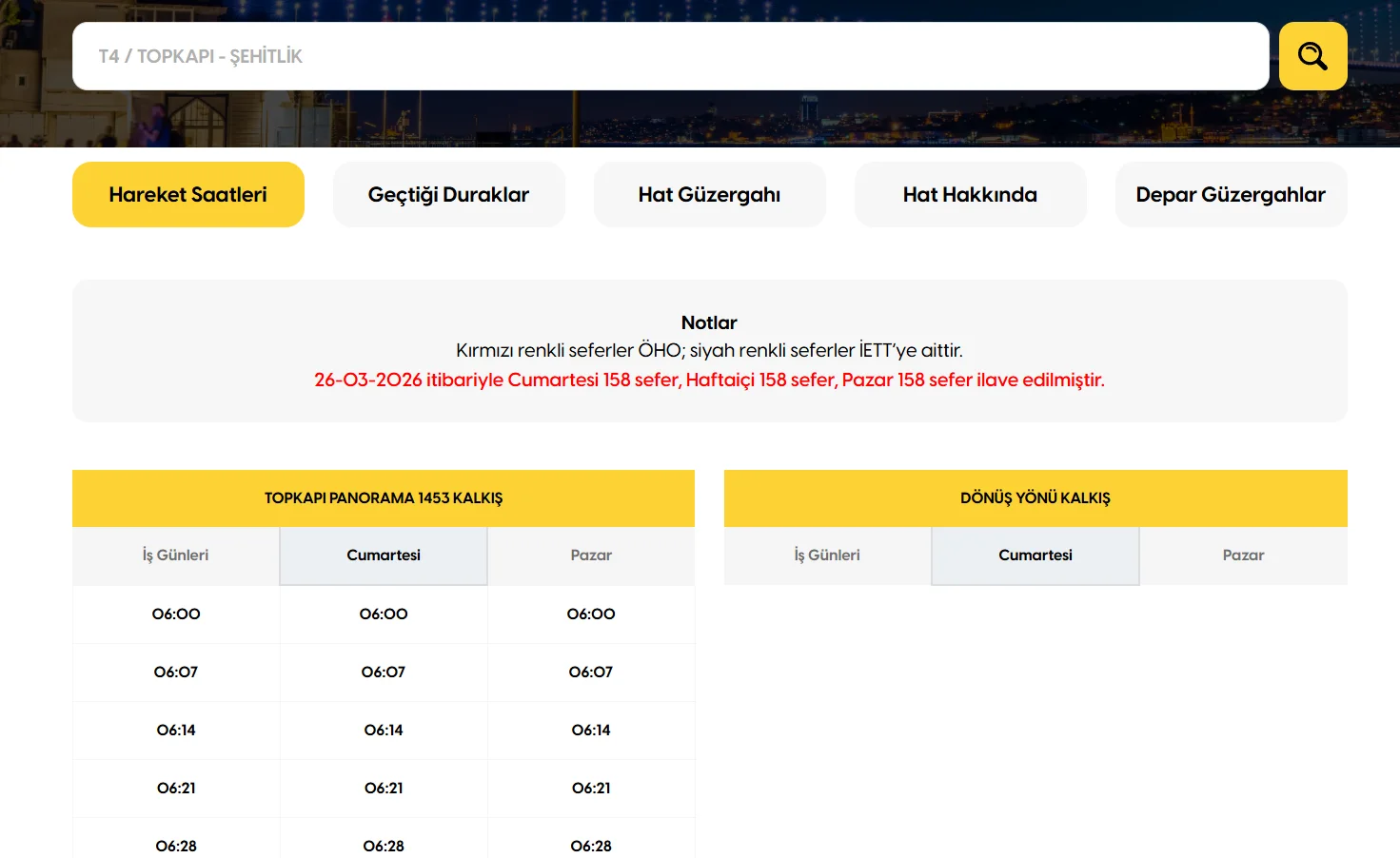Click the red 26-03-2026 schedule note text
This screenshot has height=858, width=1400.
click(x=709, y=380)
